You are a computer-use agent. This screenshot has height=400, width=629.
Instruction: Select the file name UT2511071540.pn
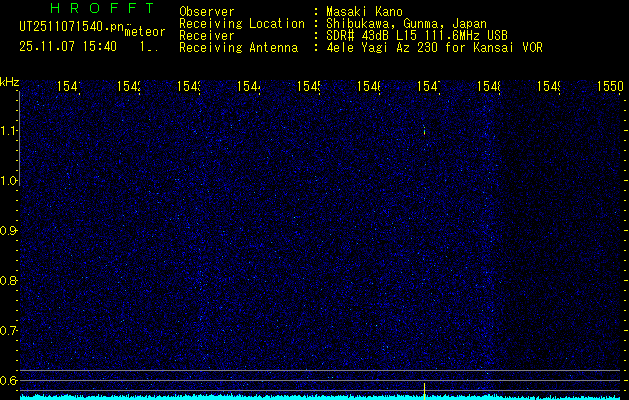coord(72,27)
